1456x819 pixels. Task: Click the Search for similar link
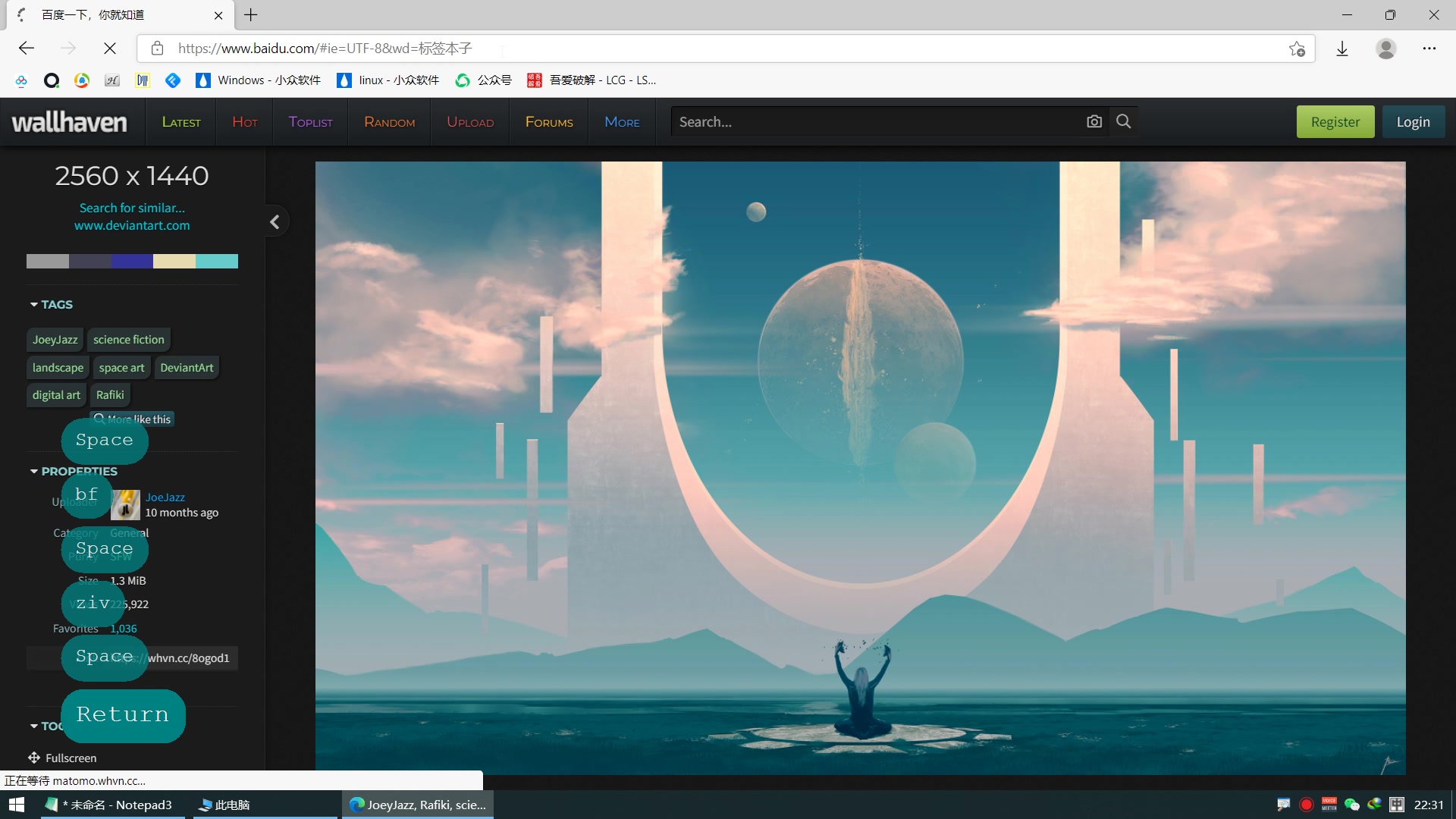tap(132, 208)
